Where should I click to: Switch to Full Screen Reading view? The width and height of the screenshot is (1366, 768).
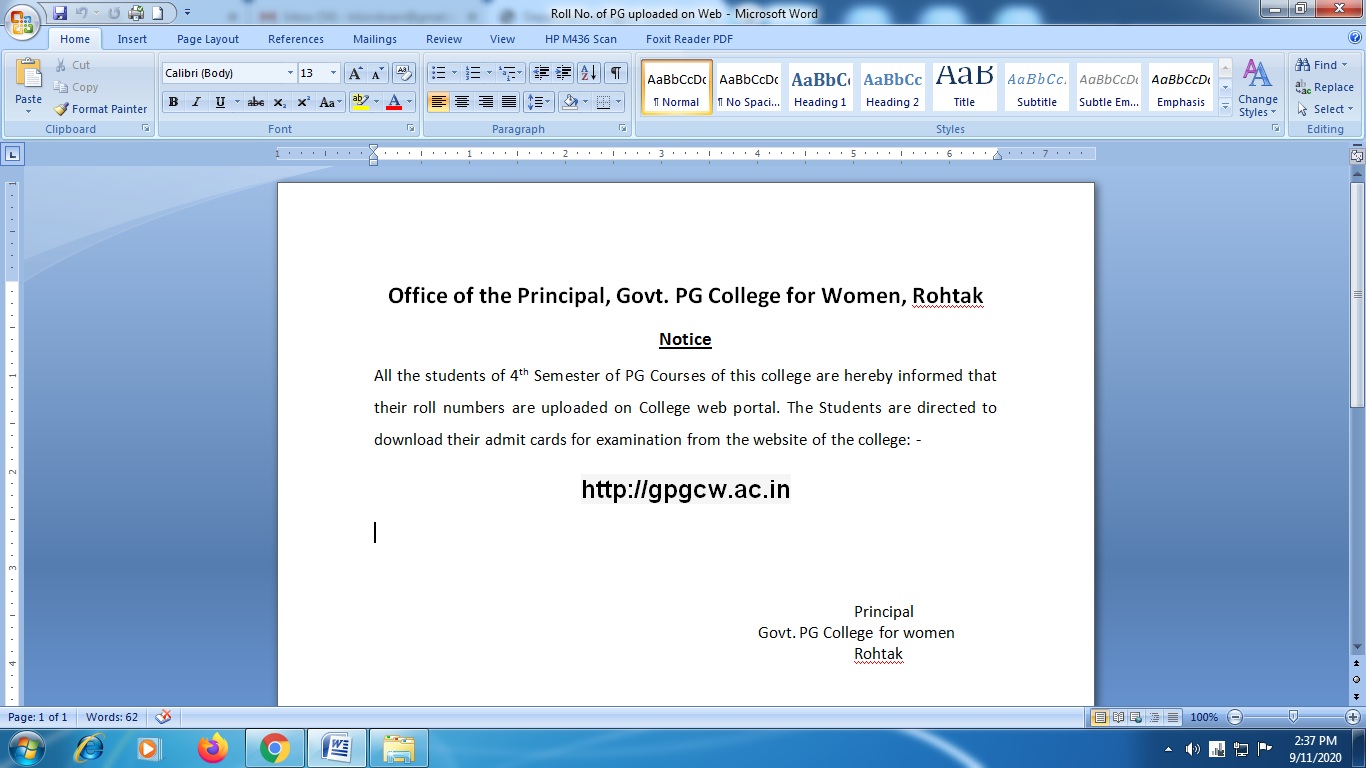pyautogui.click(x=1117, y=717)
